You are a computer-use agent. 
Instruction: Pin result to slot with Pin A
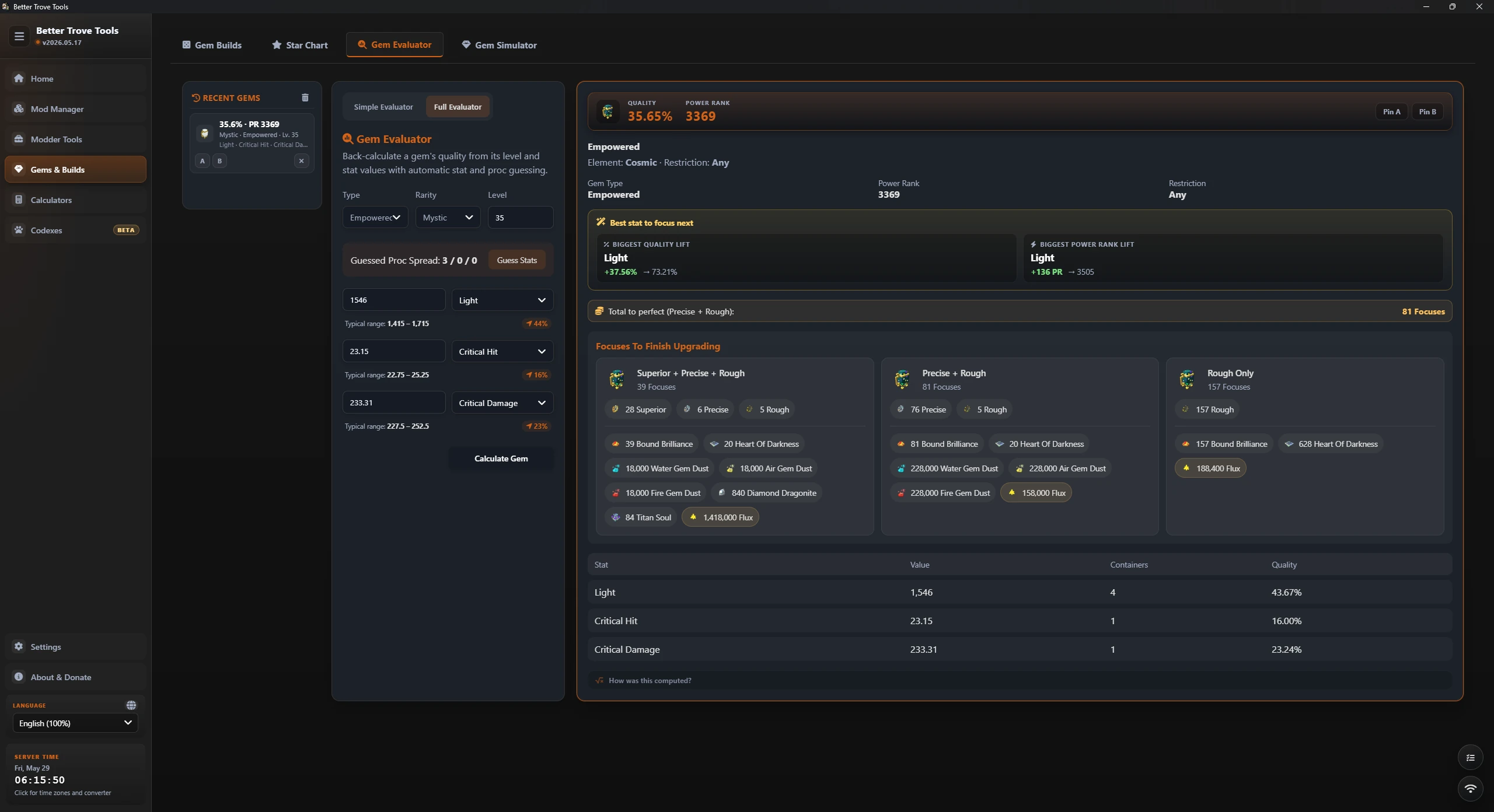click(x=1391, y=111)
